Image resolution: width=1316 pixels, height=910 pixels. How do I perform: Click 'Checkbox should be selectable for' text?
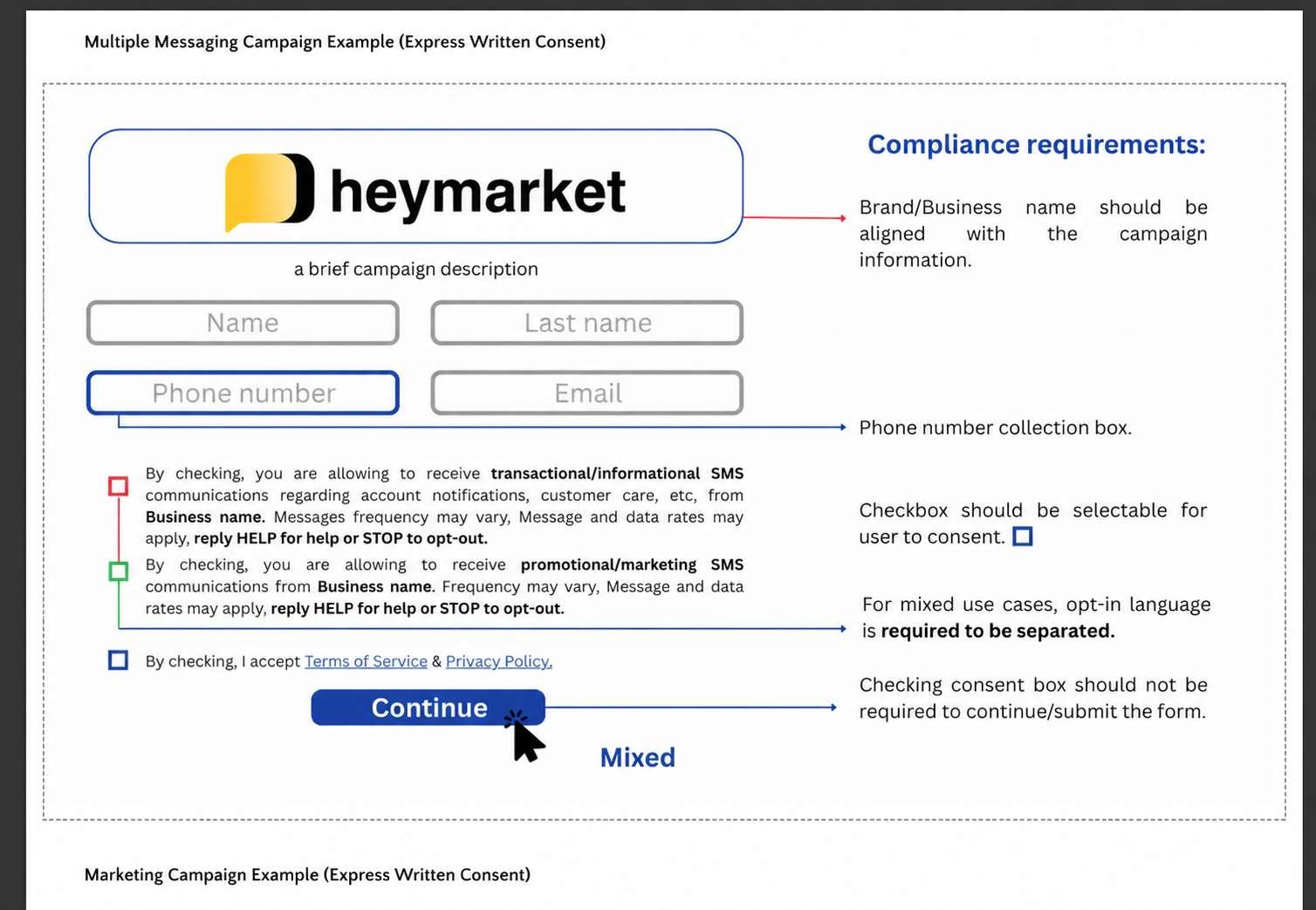(x=1033, y=510)
